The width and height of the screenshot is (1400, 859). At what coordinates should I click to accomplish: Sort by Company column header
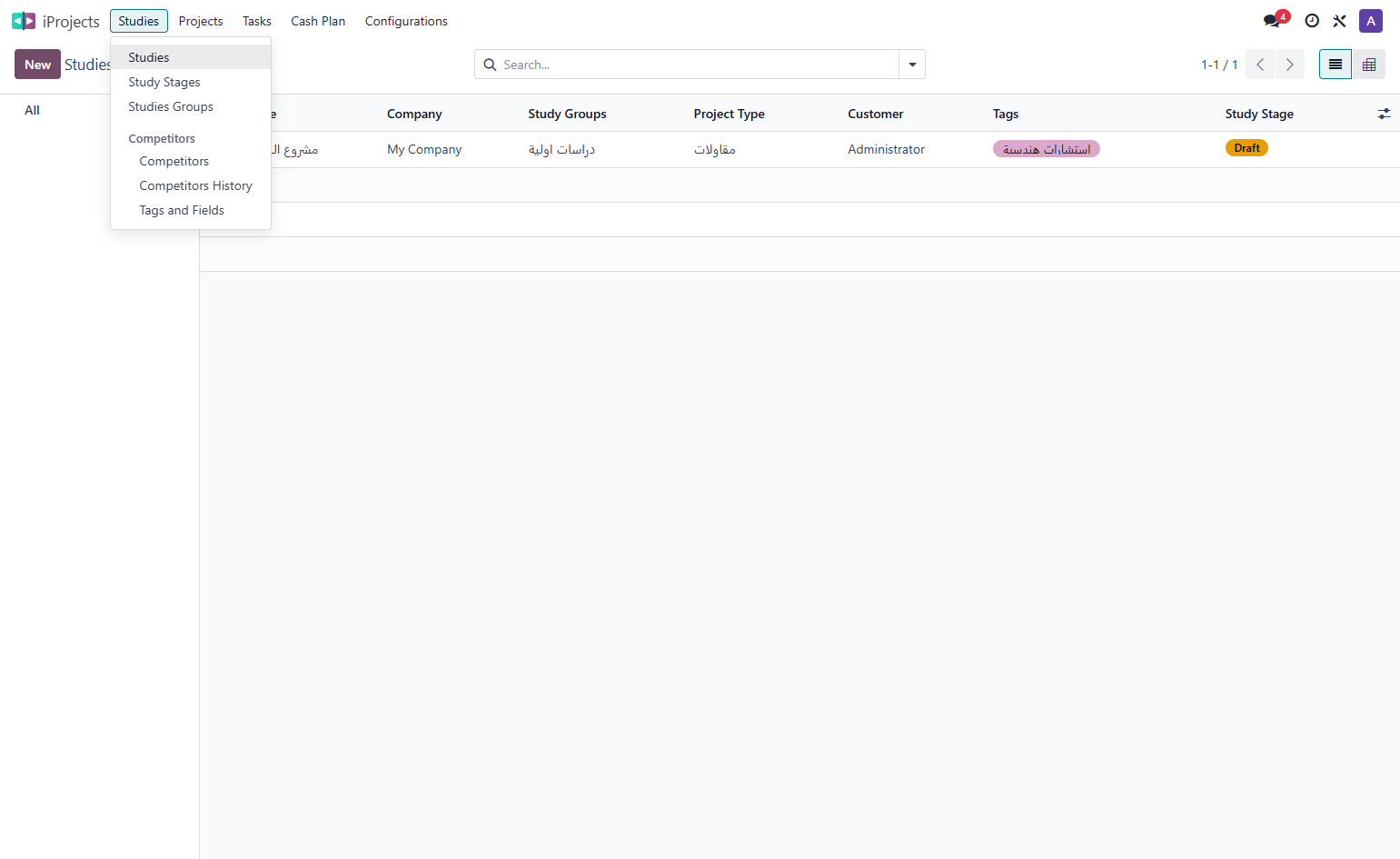pyautogui.click(x=414, y=114)
